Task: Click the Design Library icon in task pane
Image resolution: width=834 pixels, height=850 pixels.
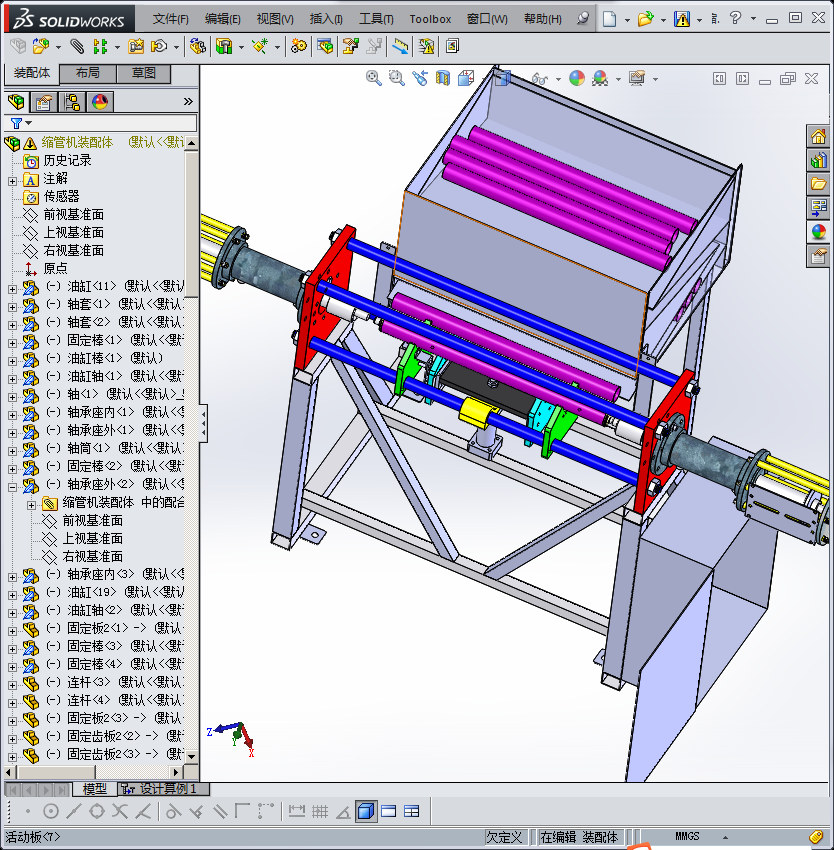Action: click(x=818, y=160)
